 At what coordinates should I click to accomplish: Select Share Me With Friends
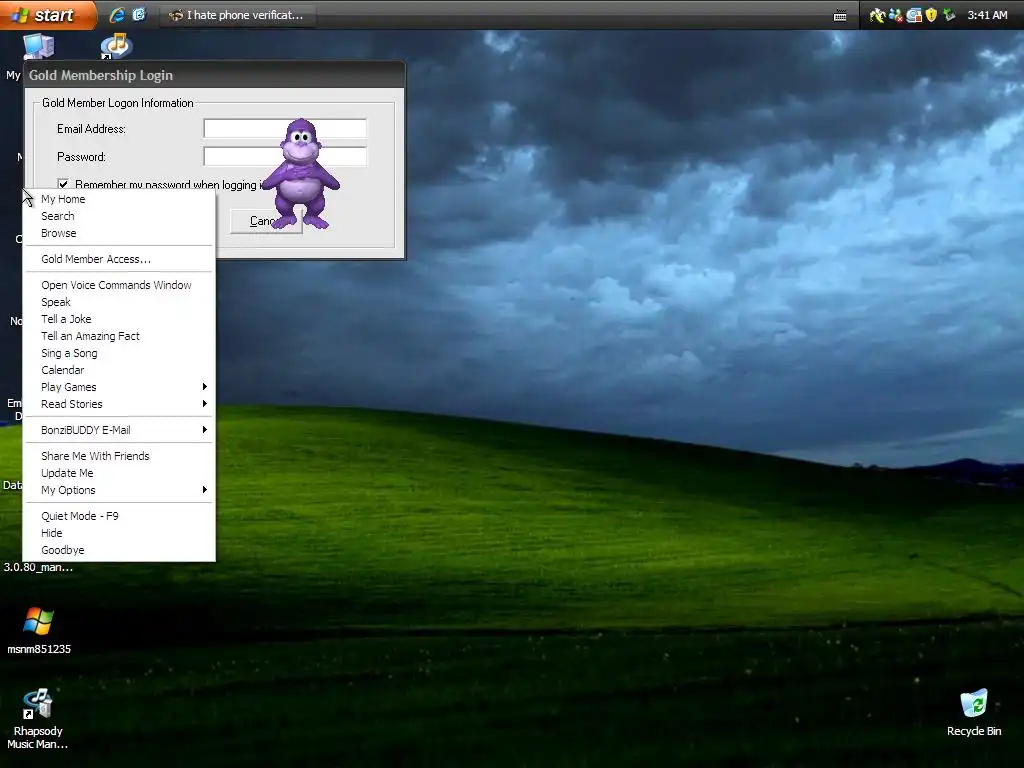[119, 456]
